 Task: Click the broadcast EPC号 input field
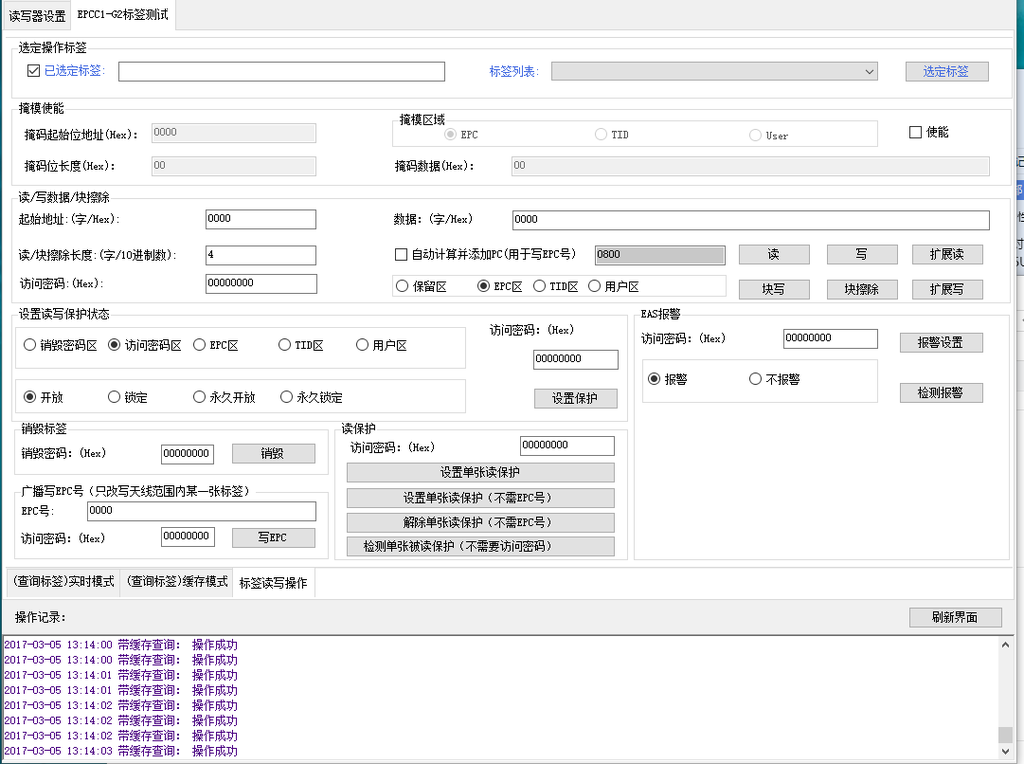point(201,511)
